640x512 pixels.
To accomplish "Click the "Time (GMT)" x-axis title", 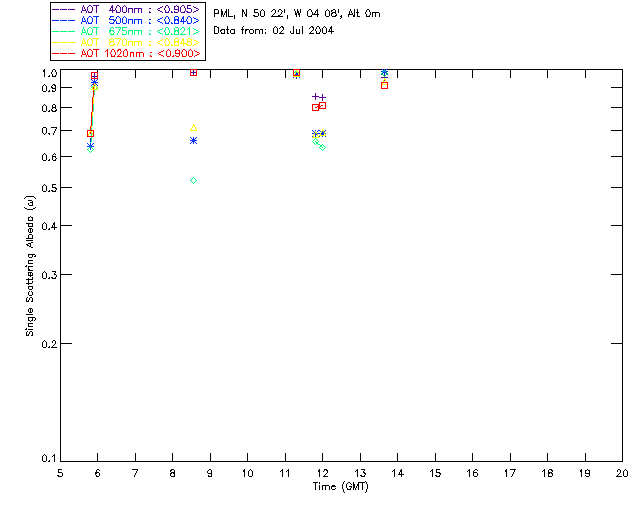I will click(341, 486).
